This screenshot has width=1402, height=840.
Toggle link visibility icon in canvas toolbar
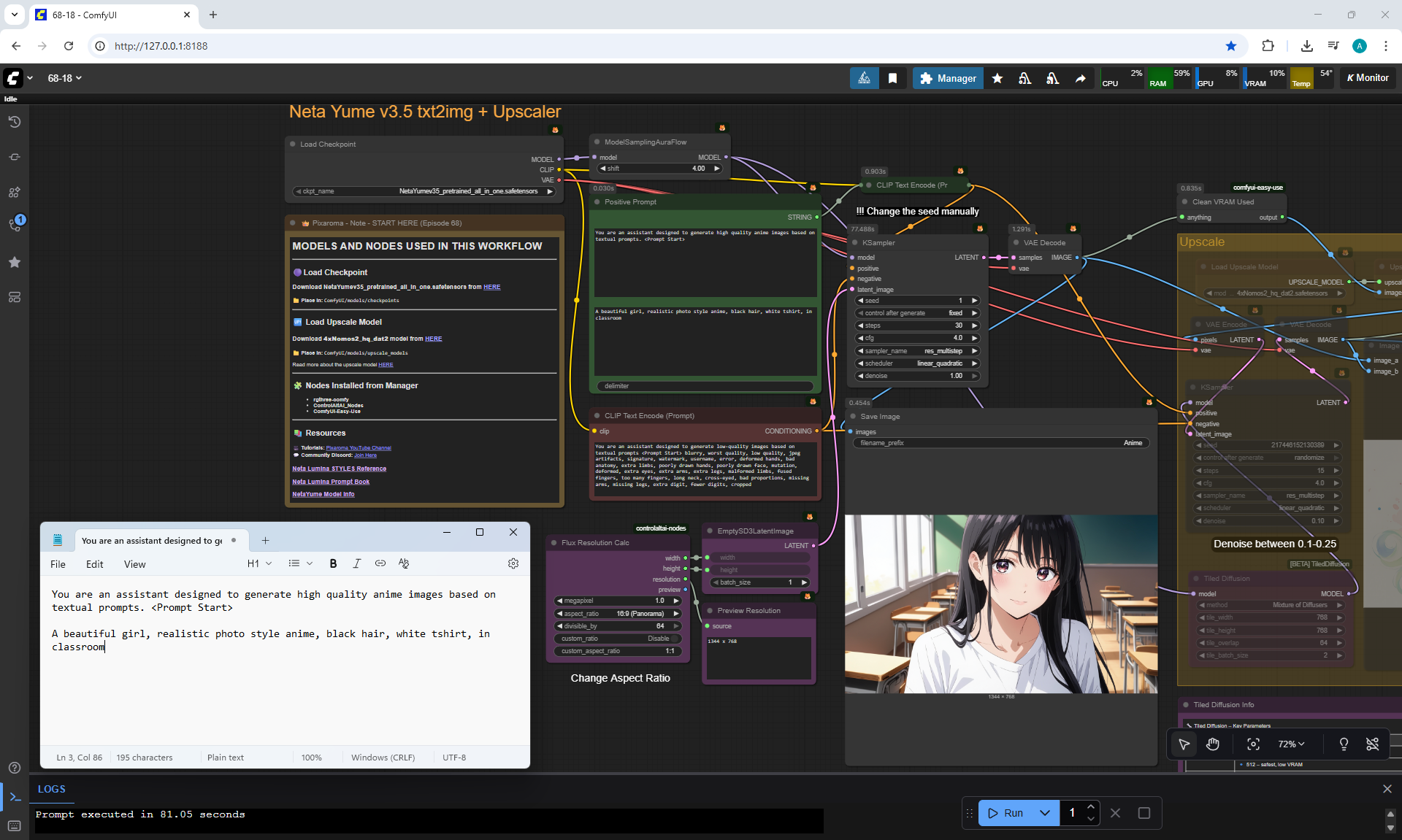(x=1372, y=744)
